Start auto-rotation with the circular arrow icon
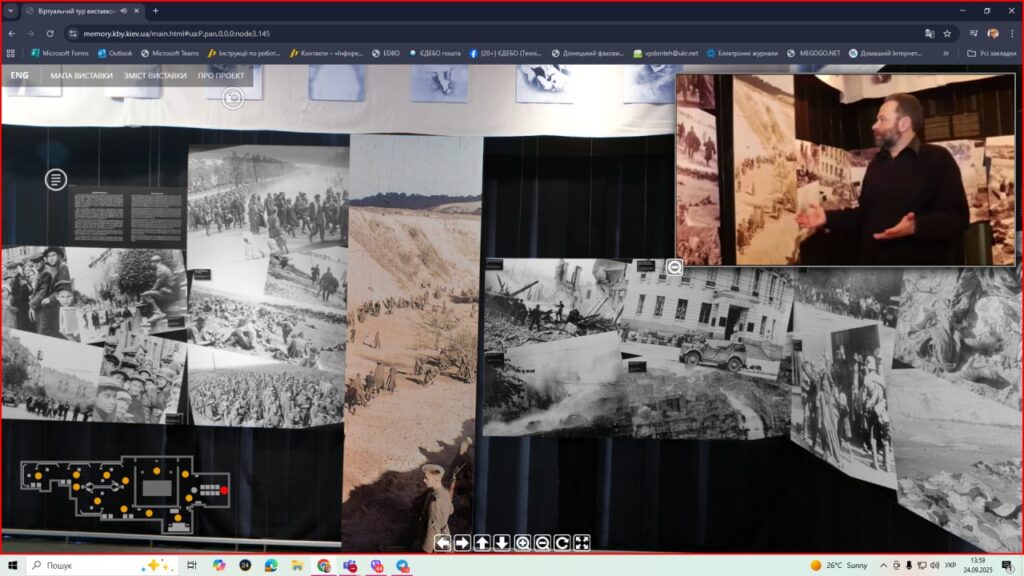1024x576 pixels. coord(562,543)
